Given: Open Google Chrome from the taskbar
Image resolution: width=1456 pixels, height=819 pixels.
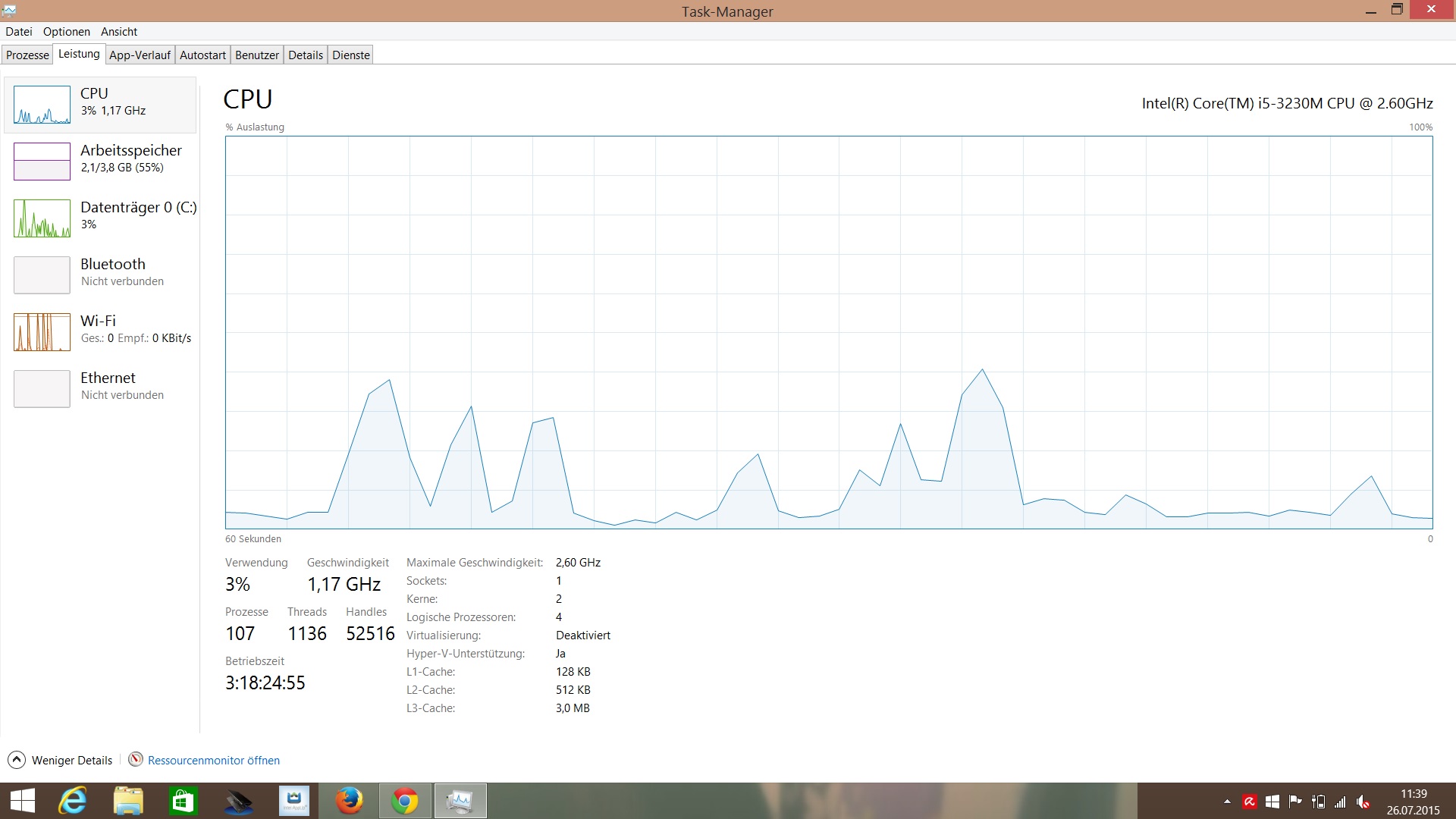Looking at the screenshot, I should pos(405,801).
